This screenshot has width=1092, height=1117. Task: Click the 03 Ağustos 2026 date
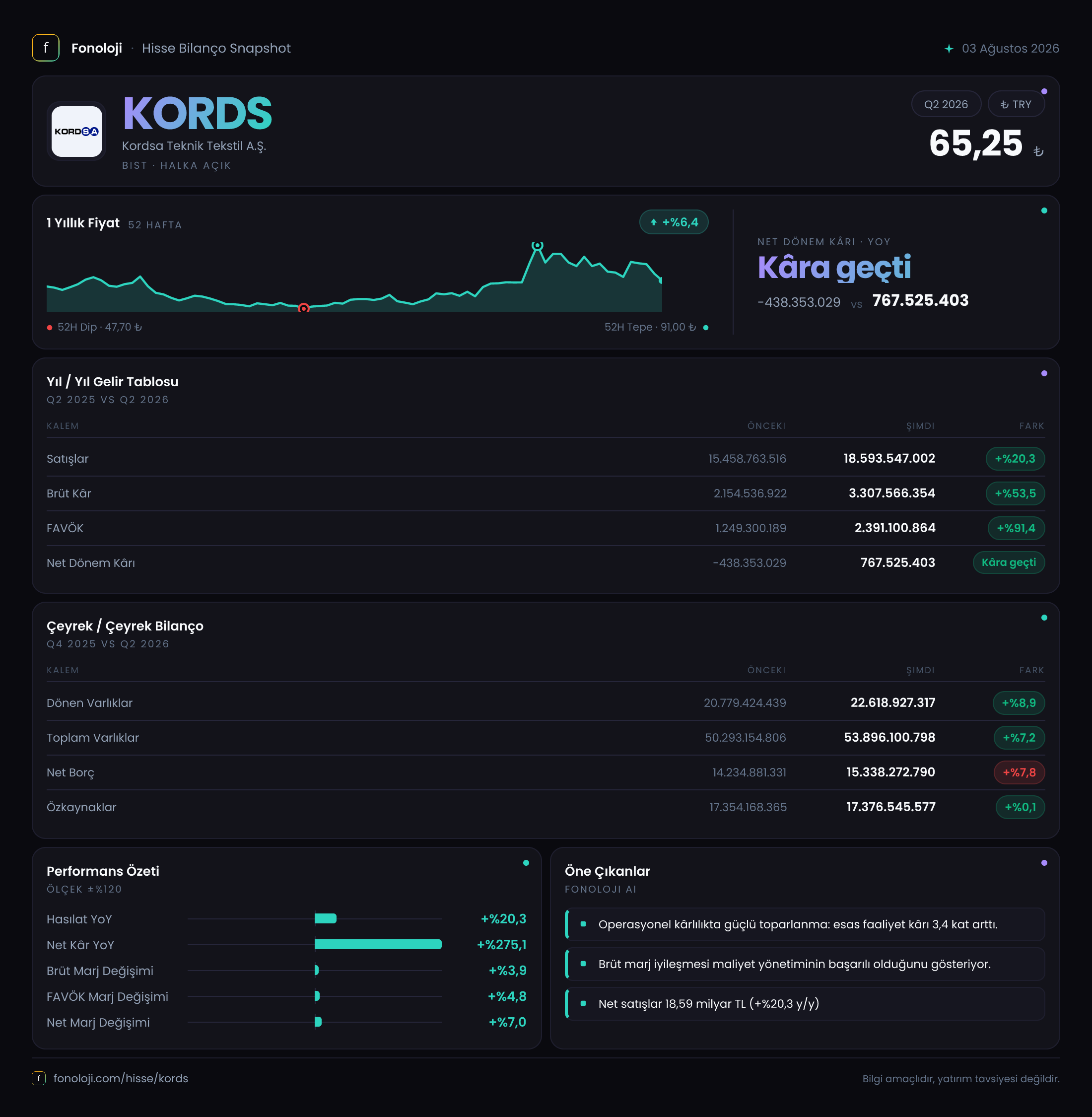[1010, 48]
